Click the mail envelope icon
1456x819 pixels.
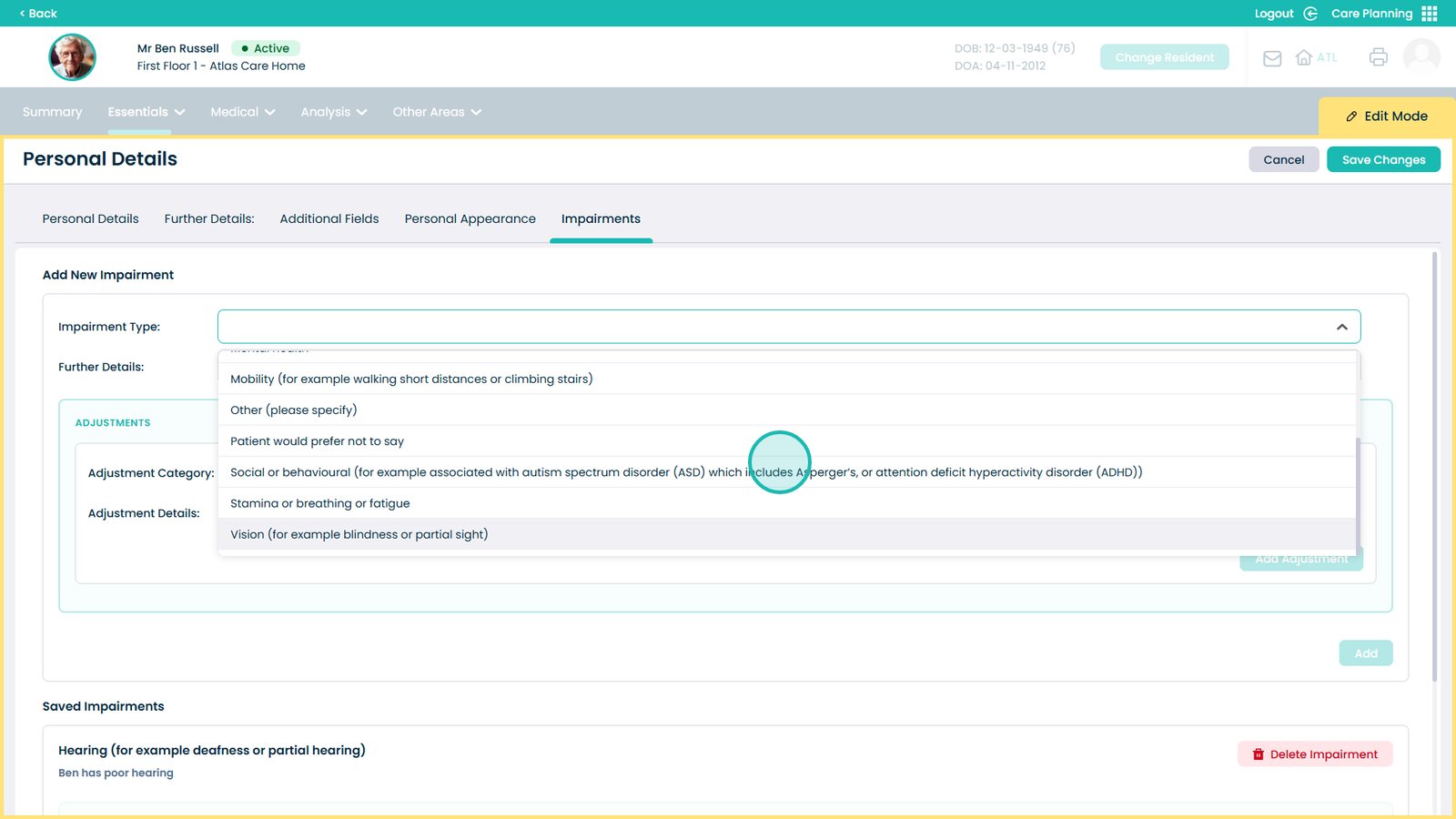[1272, 58]
